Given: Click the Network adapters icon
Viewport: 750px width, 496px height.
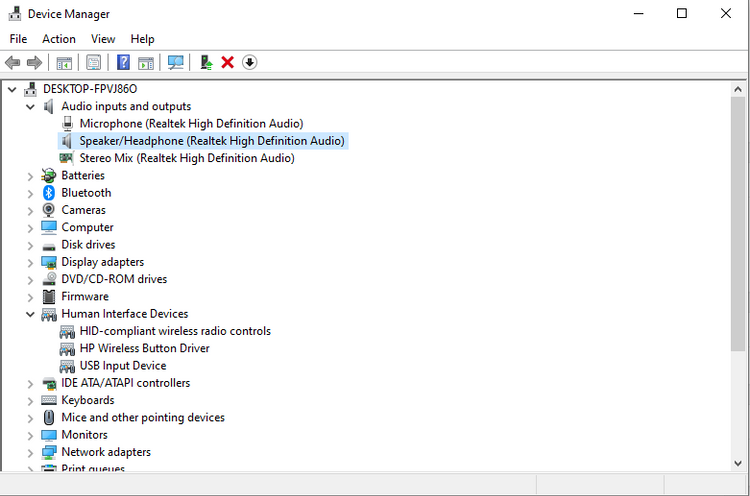Looking at the screenshot, I should tap(49, 452).
